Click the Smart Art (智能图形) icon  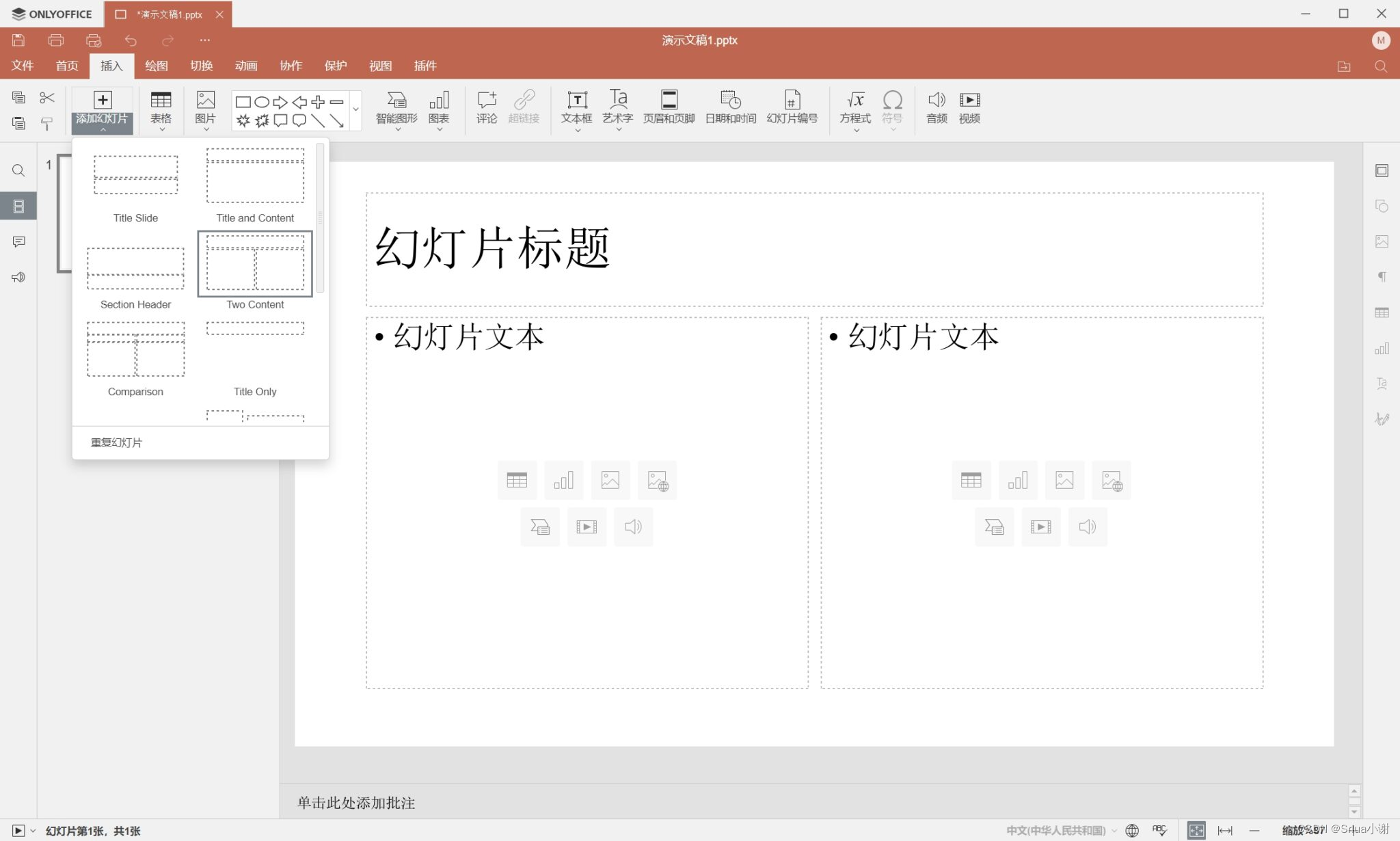coord(396,107)
